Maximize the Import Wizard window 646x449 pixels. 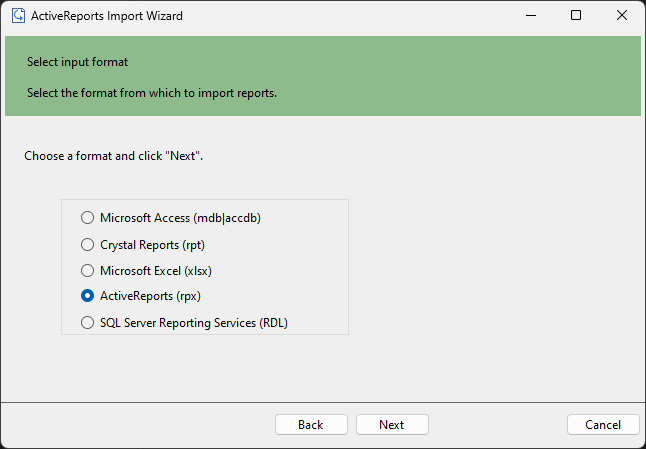(x=576, y=16)
